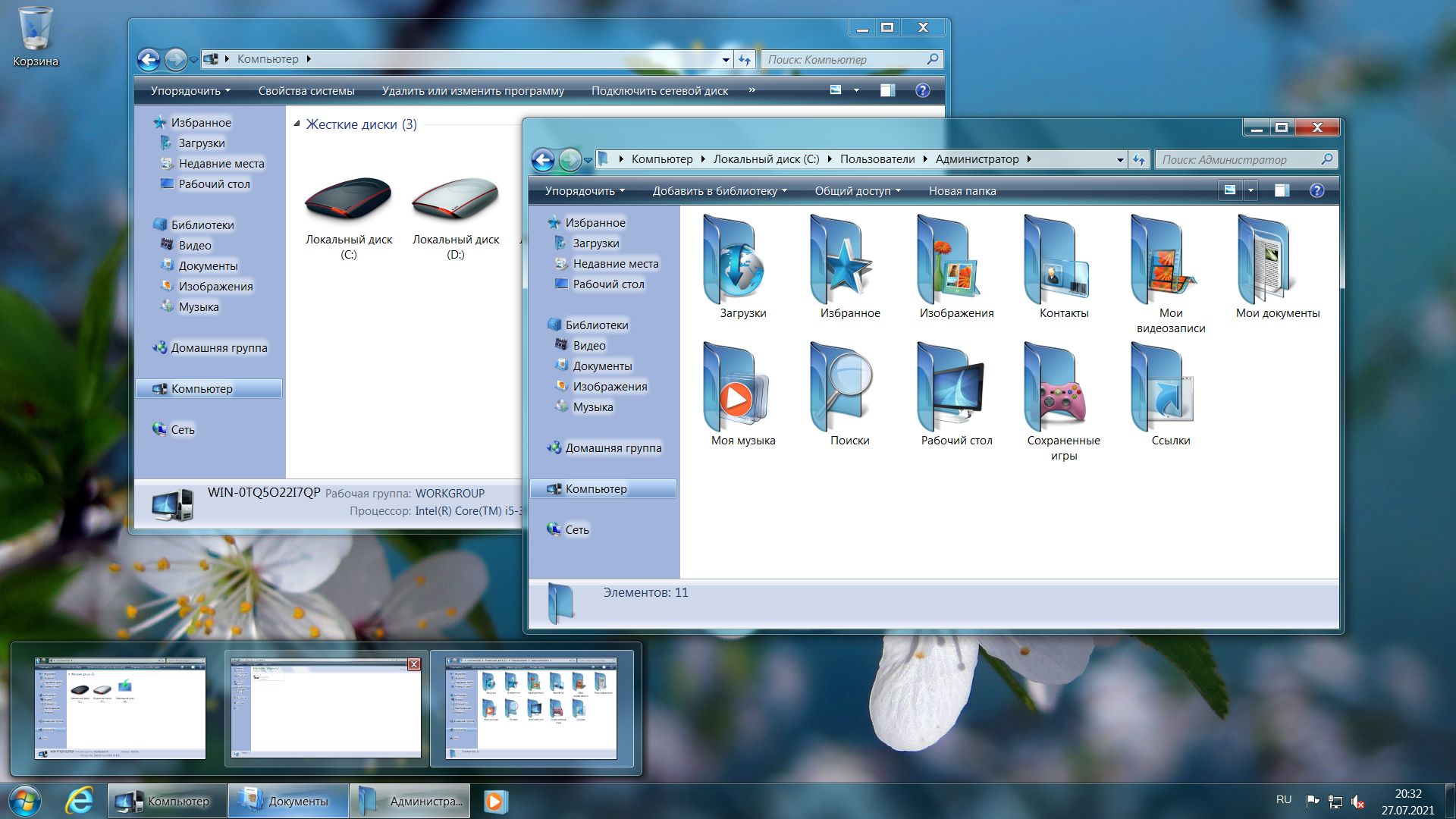
Task: Click Internet Explorer icon on taskbar
Action: (79, 801)
